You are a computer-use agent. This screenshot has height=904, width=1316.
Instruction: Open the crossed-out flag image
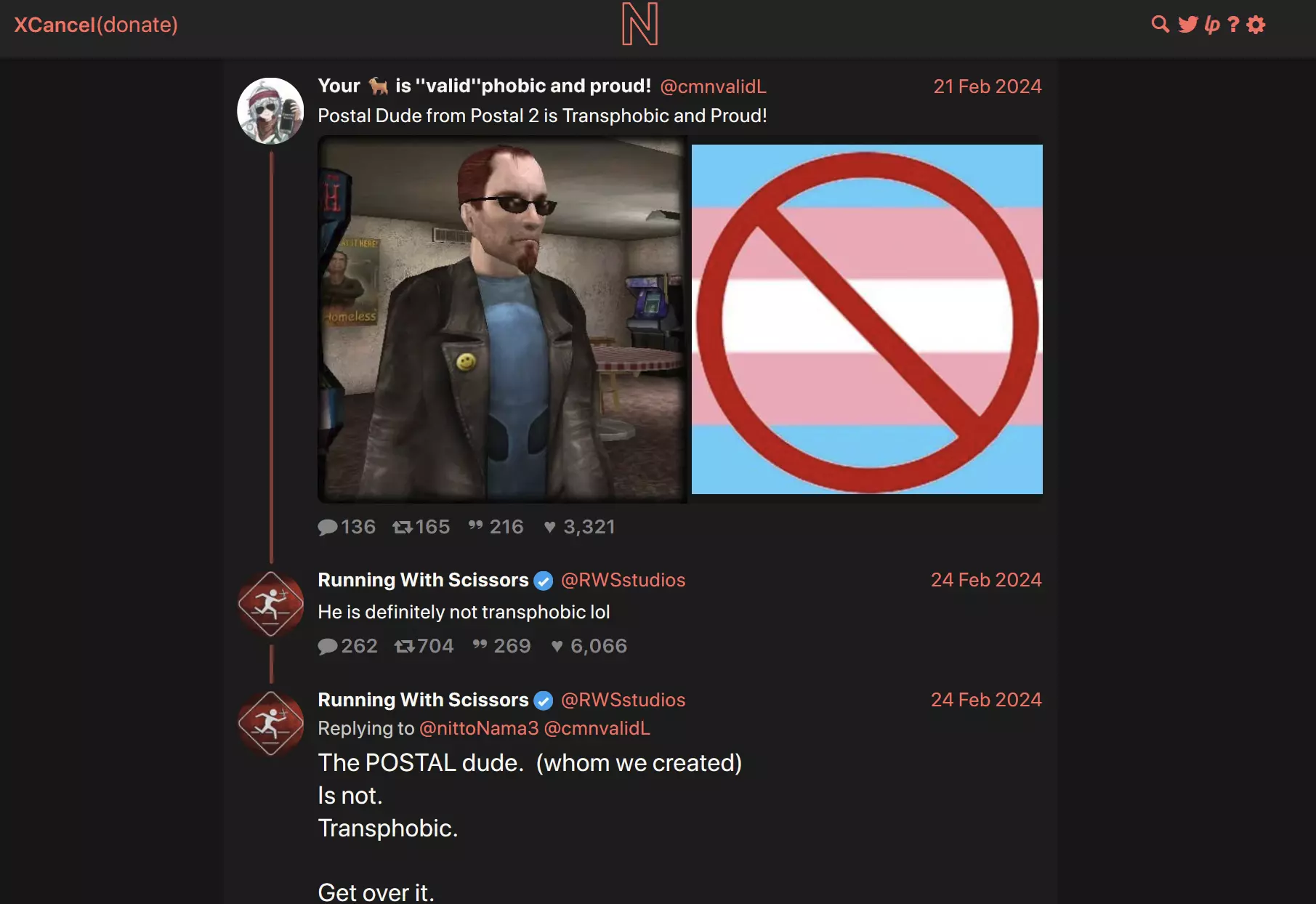(x=867, y=320)
